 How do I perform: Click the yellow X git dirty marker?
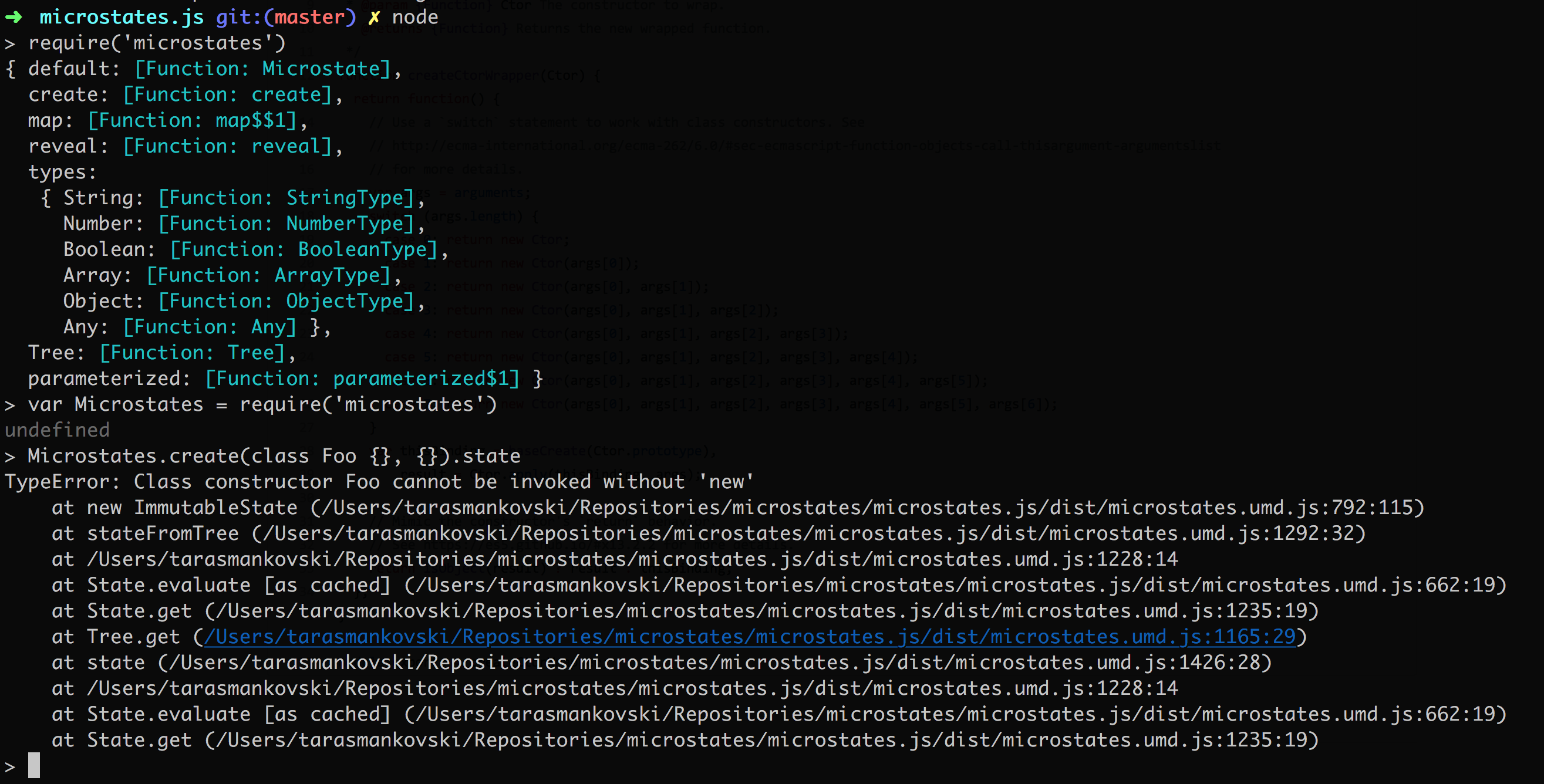(x=373, y=18)
